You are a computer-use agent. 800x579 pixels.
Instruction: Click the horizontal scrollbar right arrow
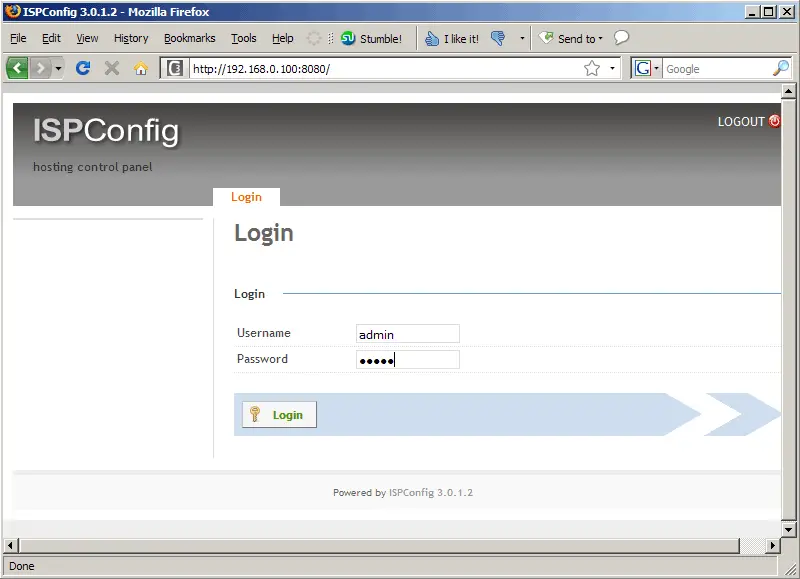tap(773, 545)
